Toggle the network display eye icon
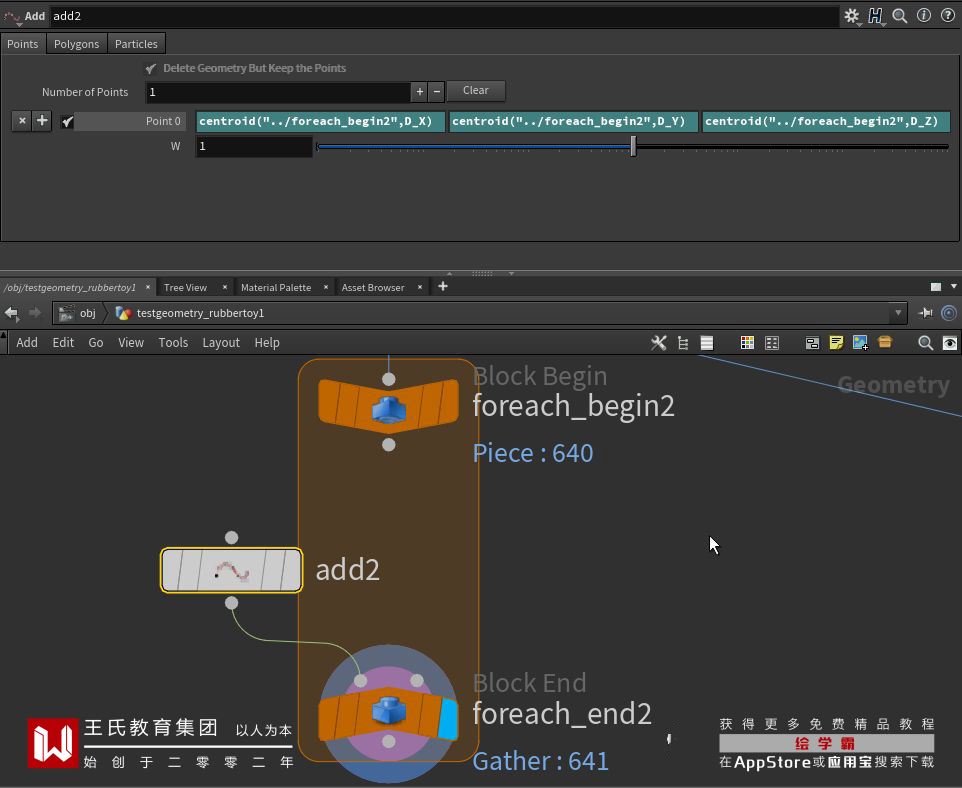Viewport: 962px width, 788px height. [x=949, y=343]
